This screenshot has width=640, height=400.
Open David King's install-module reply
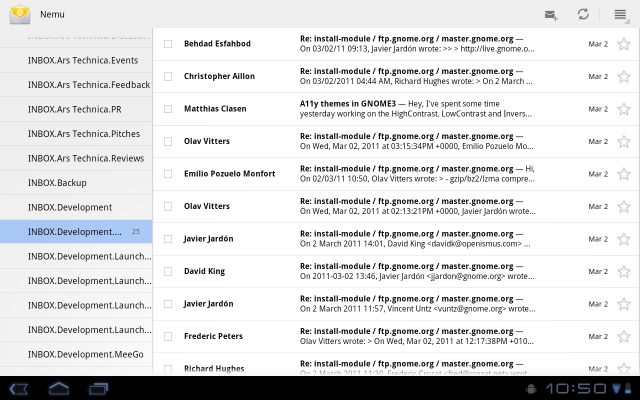point(396,271)
